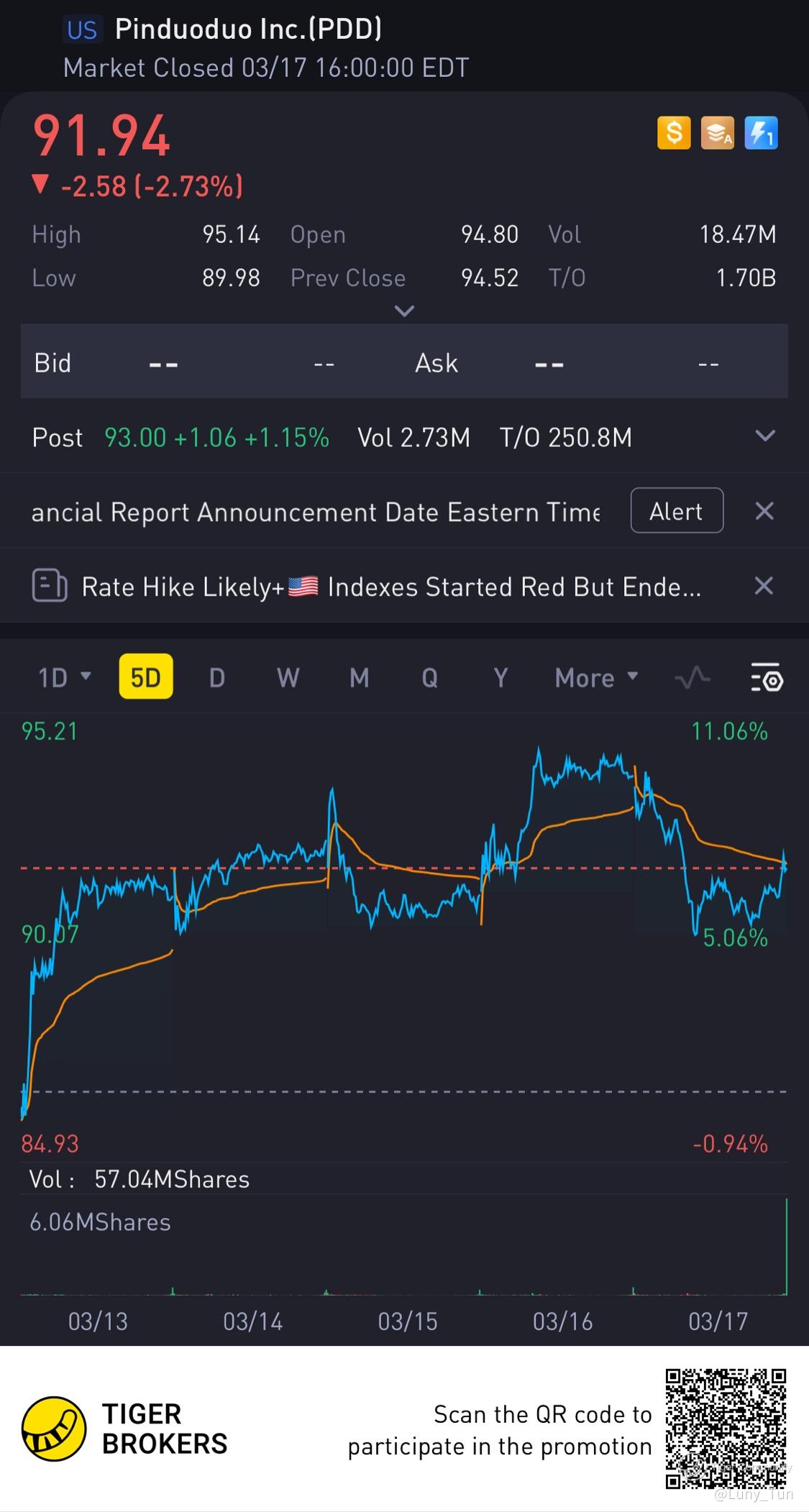The width and height of the screenshot is (809, 1512).
Task: Tap the 91.94 last price
Action: coord(101,136)
